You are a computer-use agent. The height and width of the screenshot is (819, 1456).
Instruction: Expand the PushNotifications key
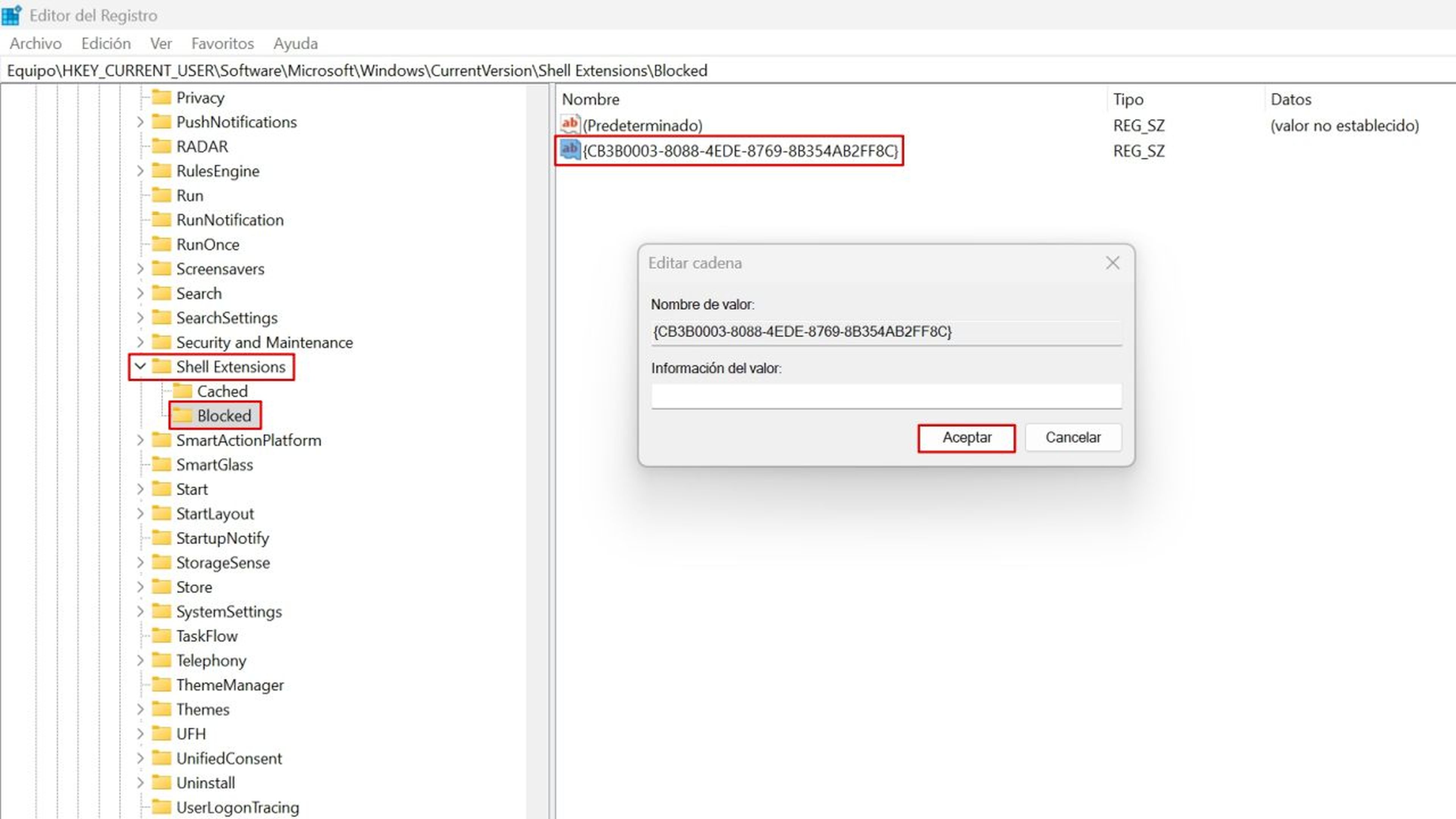coord(140,122)
